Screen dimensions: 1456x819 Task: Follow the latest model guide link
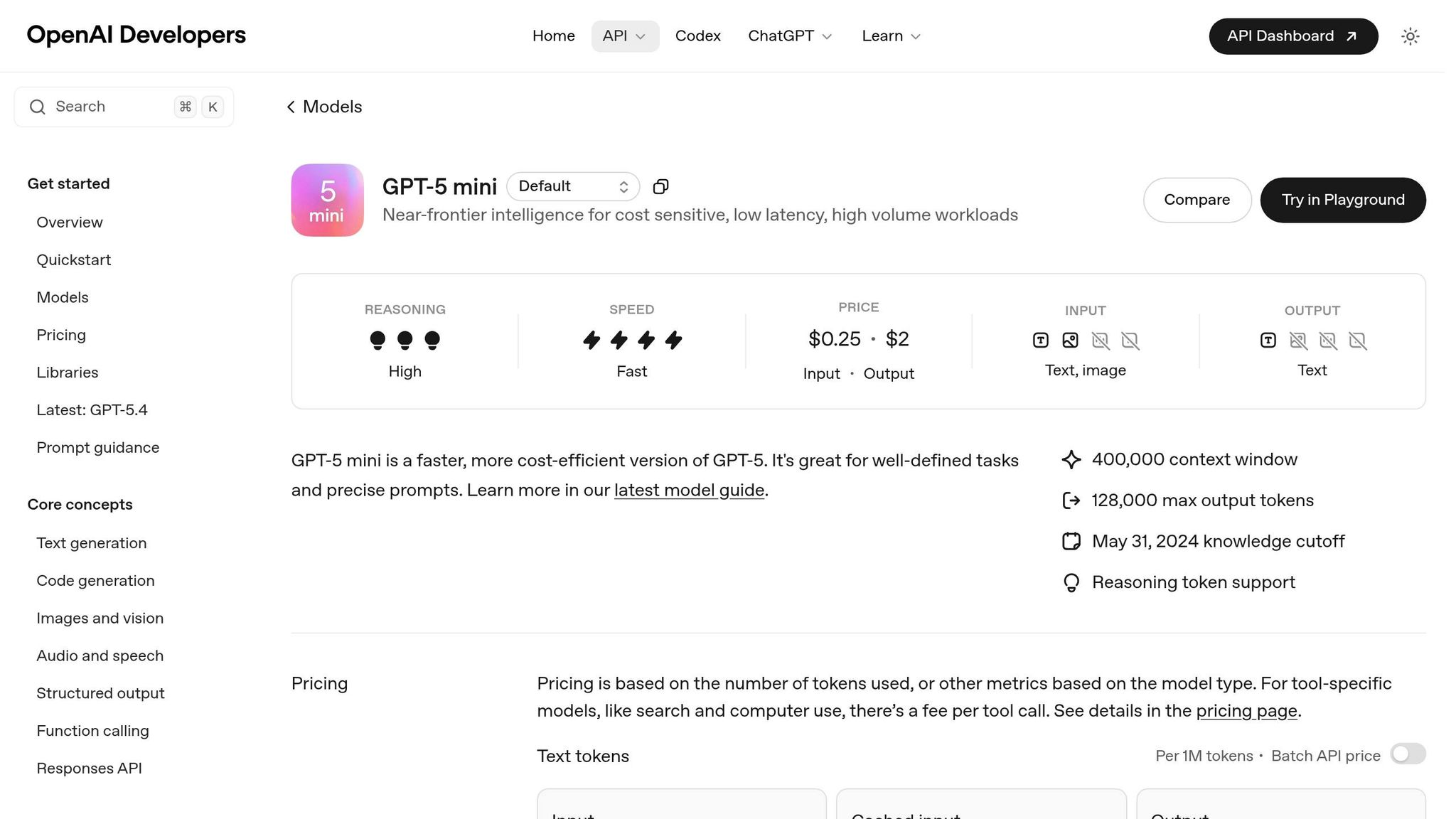pyautogui.click(x=689, y=491)
